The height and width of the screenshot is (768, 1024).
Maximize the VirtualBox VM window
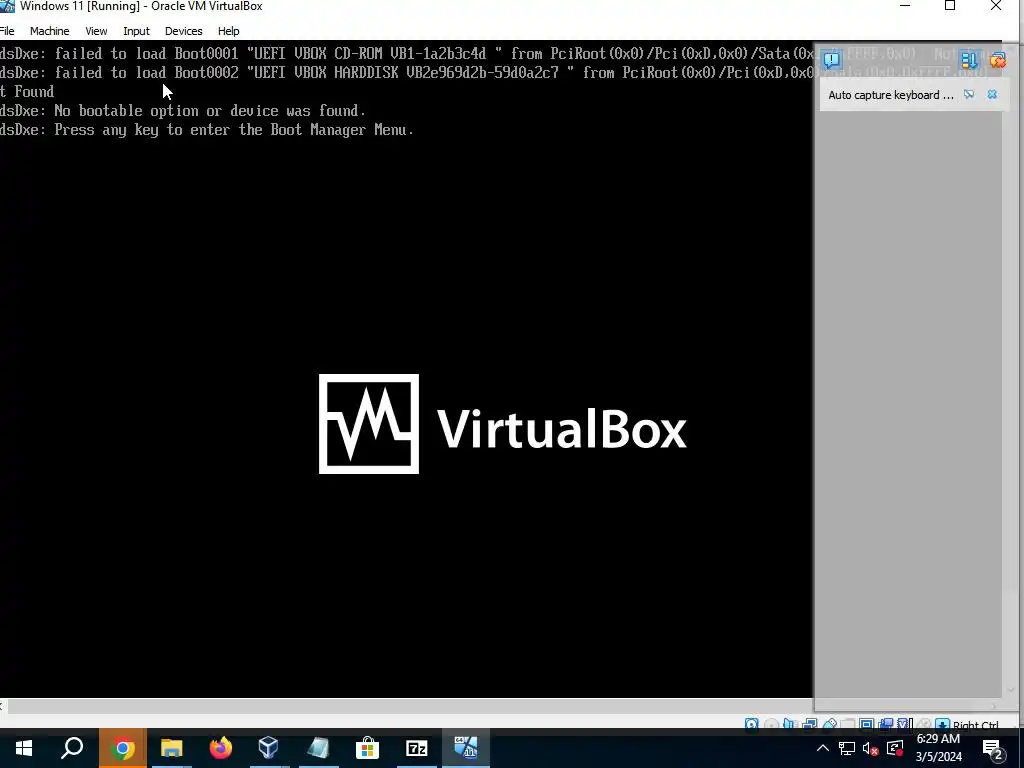pyautogui.click(x=950, y=7)
